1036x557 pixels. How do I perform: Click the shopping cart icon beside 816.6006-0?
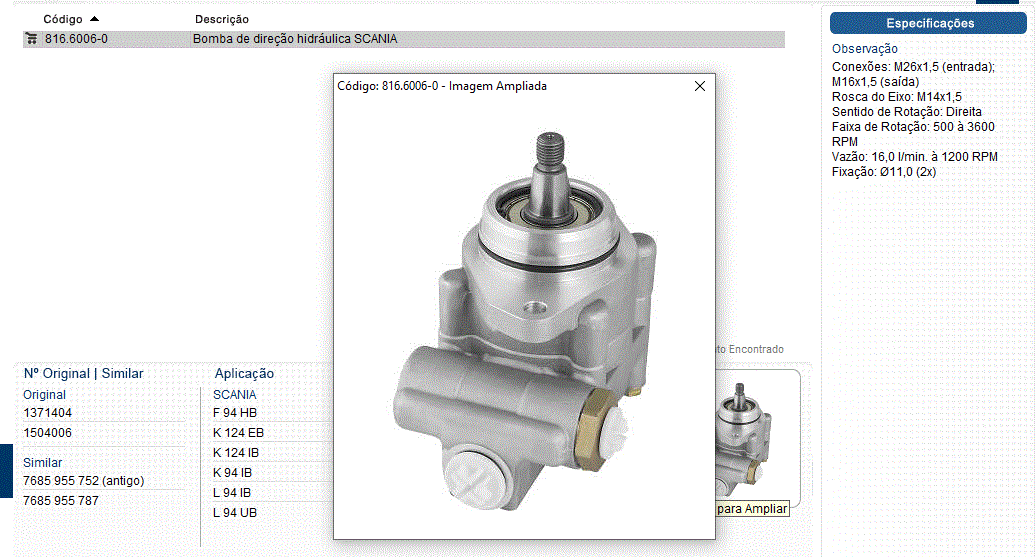point(31,39)
